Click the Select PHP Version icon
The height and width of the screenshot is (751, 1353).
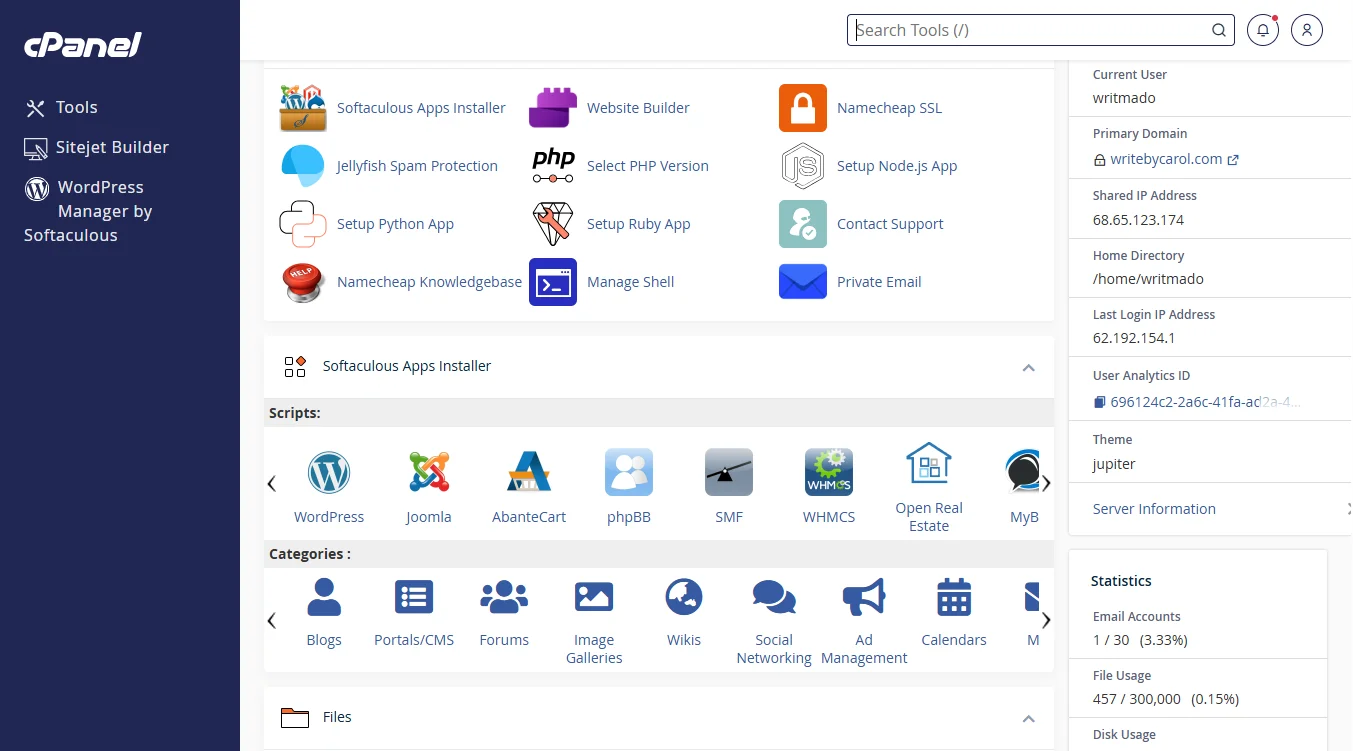[x=553, y=166]
